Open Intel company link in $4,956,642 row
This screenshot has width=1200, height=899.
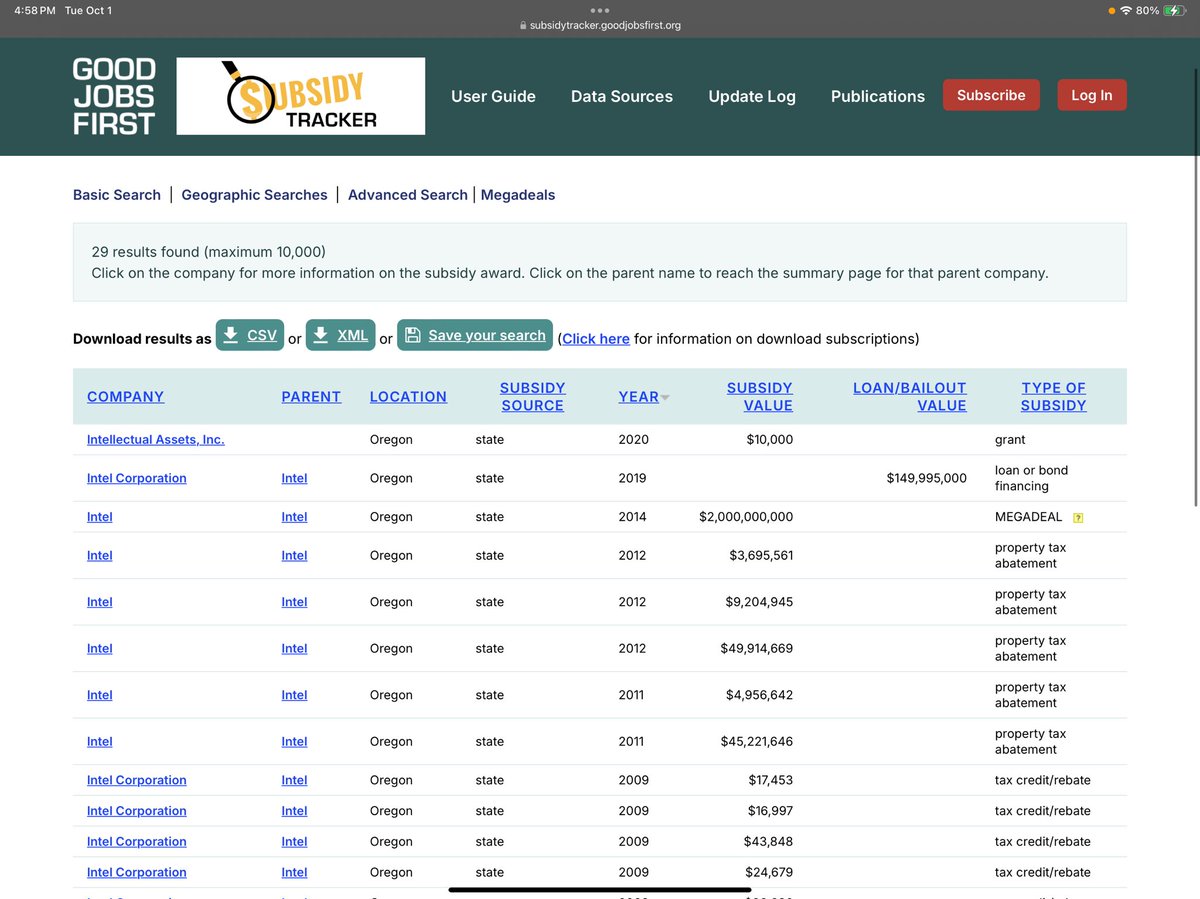tap(100, 695)
